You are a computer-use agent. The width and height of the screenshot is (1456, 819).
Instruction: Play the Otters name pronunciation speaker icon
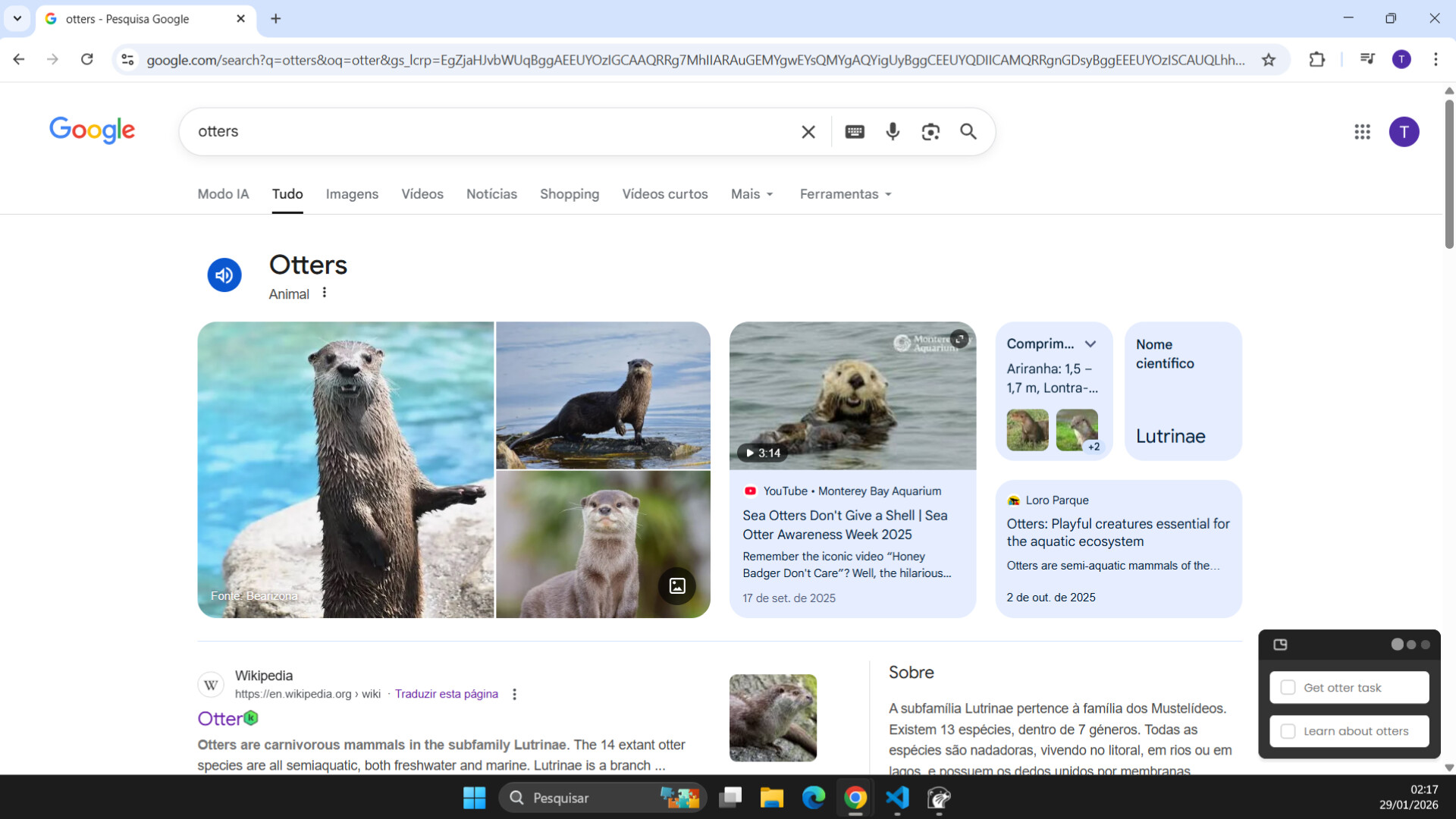224,275
